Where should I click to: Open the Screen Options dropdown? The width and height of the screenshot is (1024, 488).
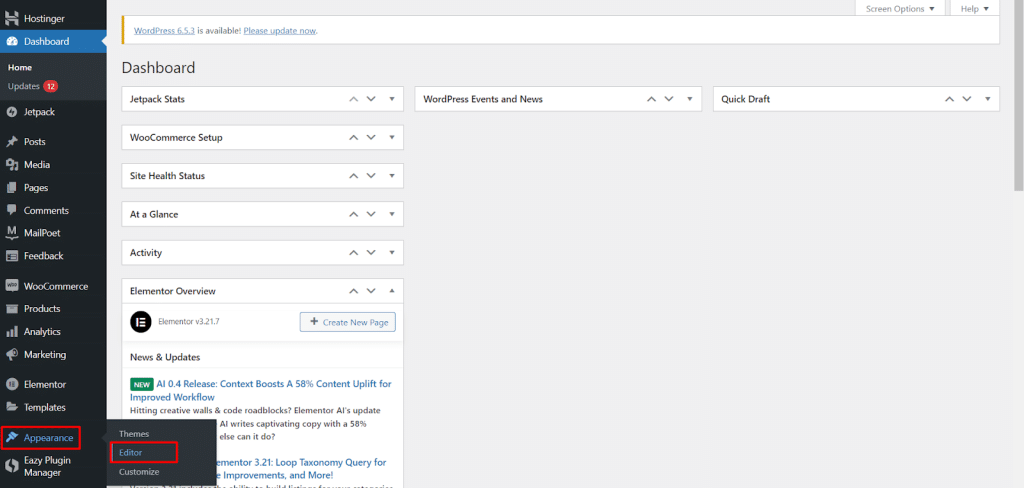(x=900, y=8)
